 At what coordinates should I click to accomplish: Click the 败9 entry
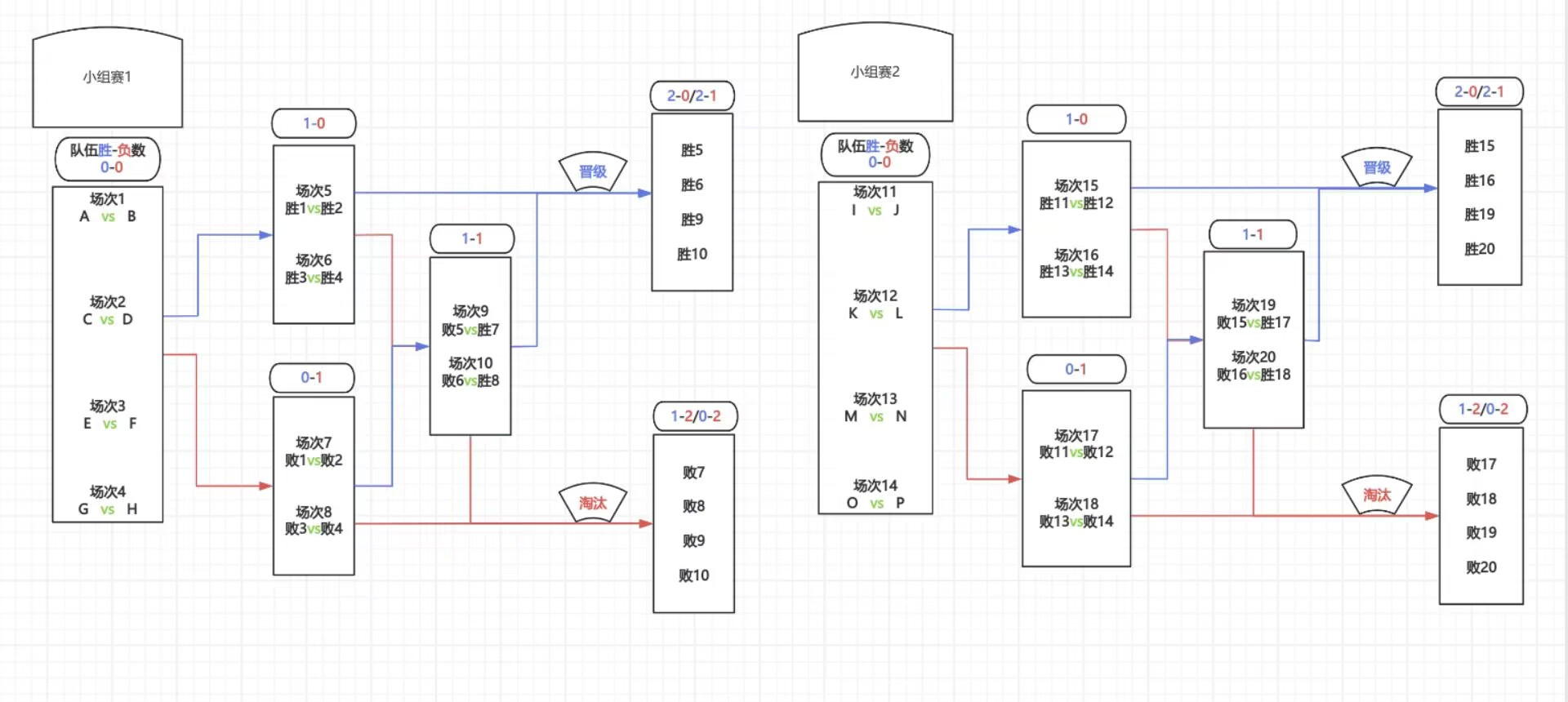693,541
